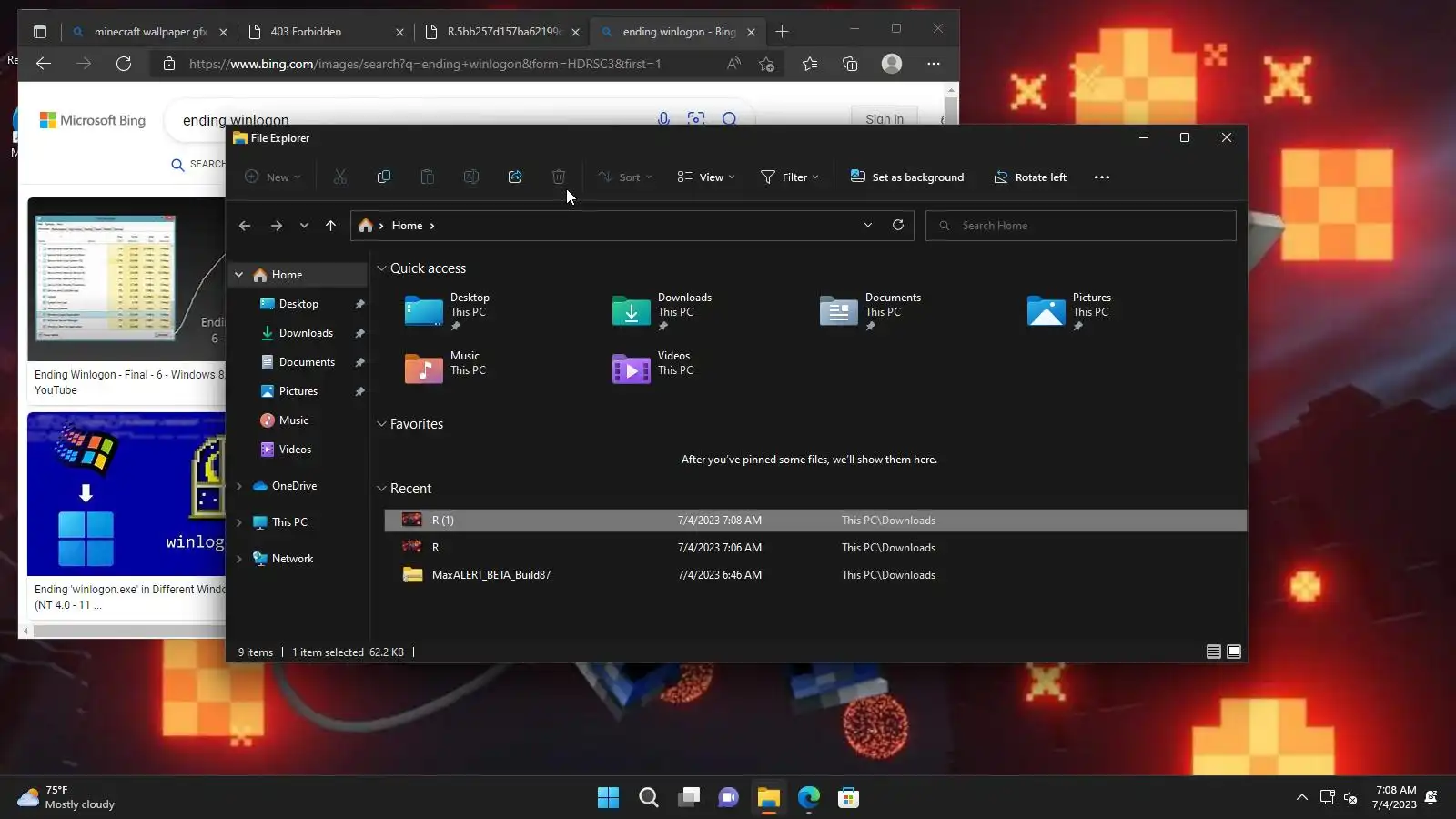
Task: Collapse the Home node in navigation pane
Action: (x=239, y=275)
